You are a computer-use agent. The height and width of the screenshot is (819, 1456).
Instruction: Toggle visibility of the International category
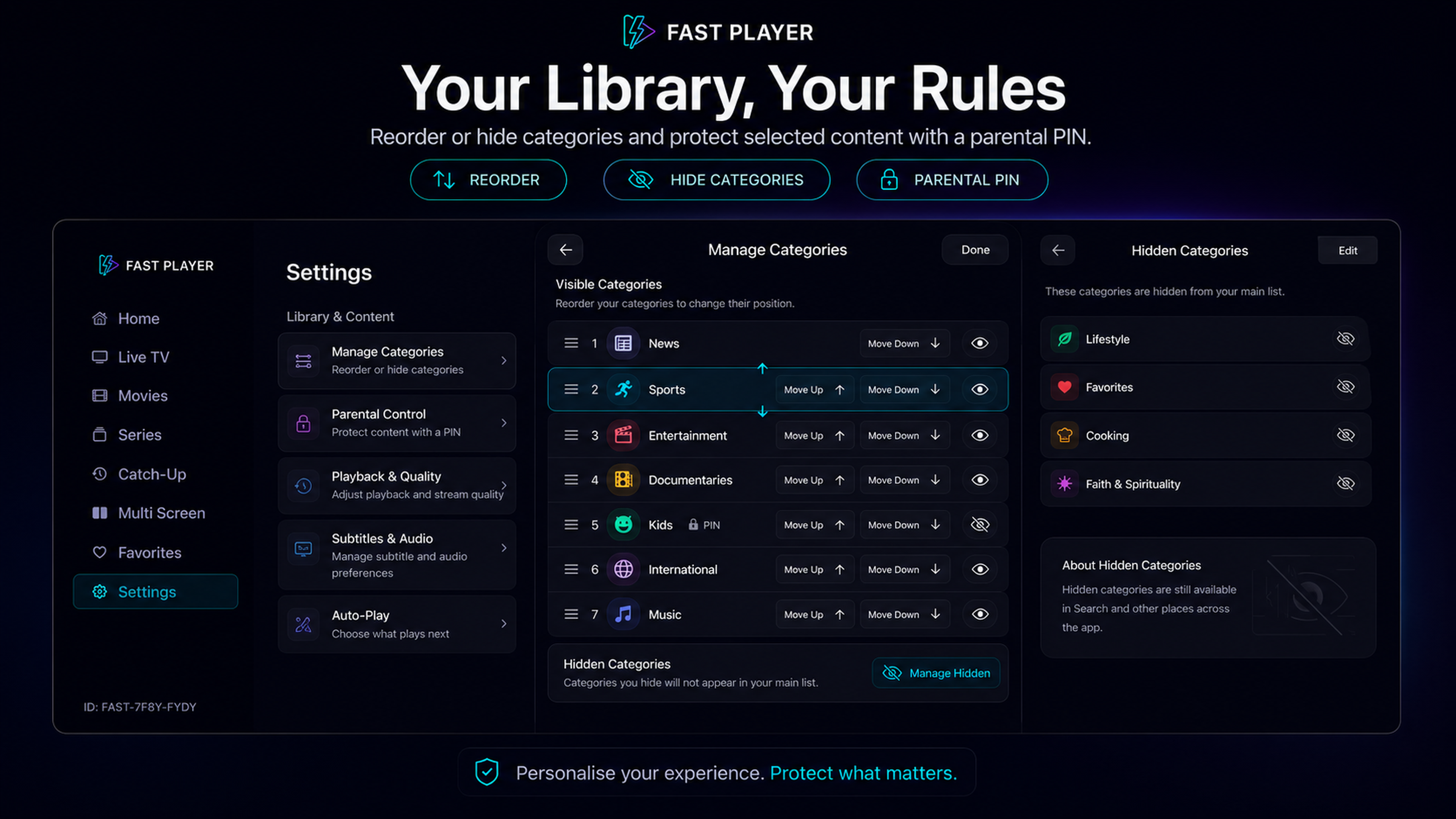[979, 569]
